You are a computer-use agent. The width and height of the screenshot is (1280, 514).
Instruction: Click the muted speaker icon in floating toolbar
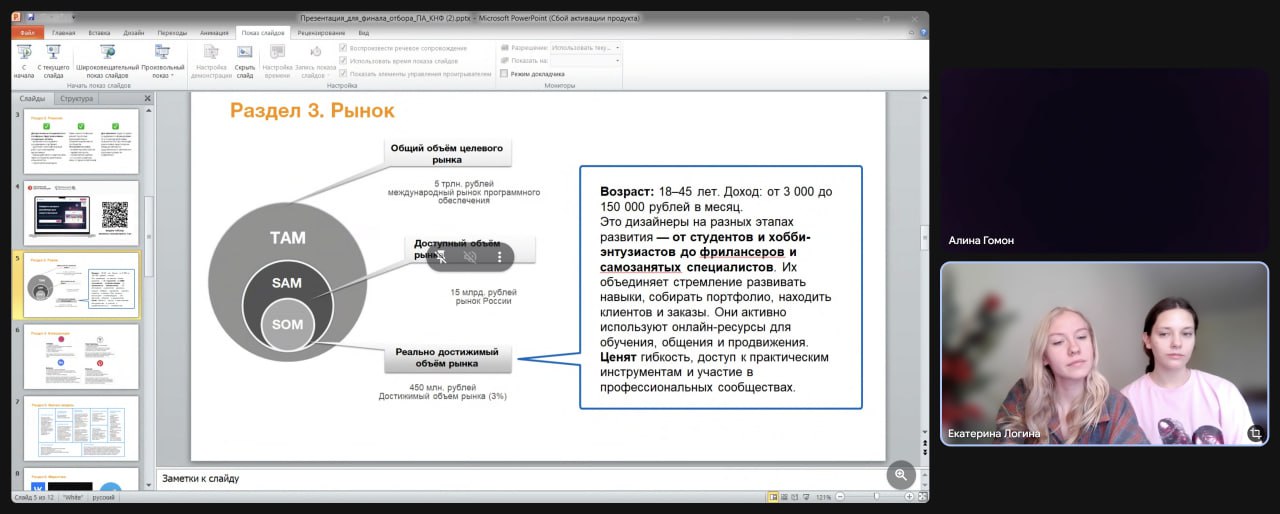[x=470, y=257]
